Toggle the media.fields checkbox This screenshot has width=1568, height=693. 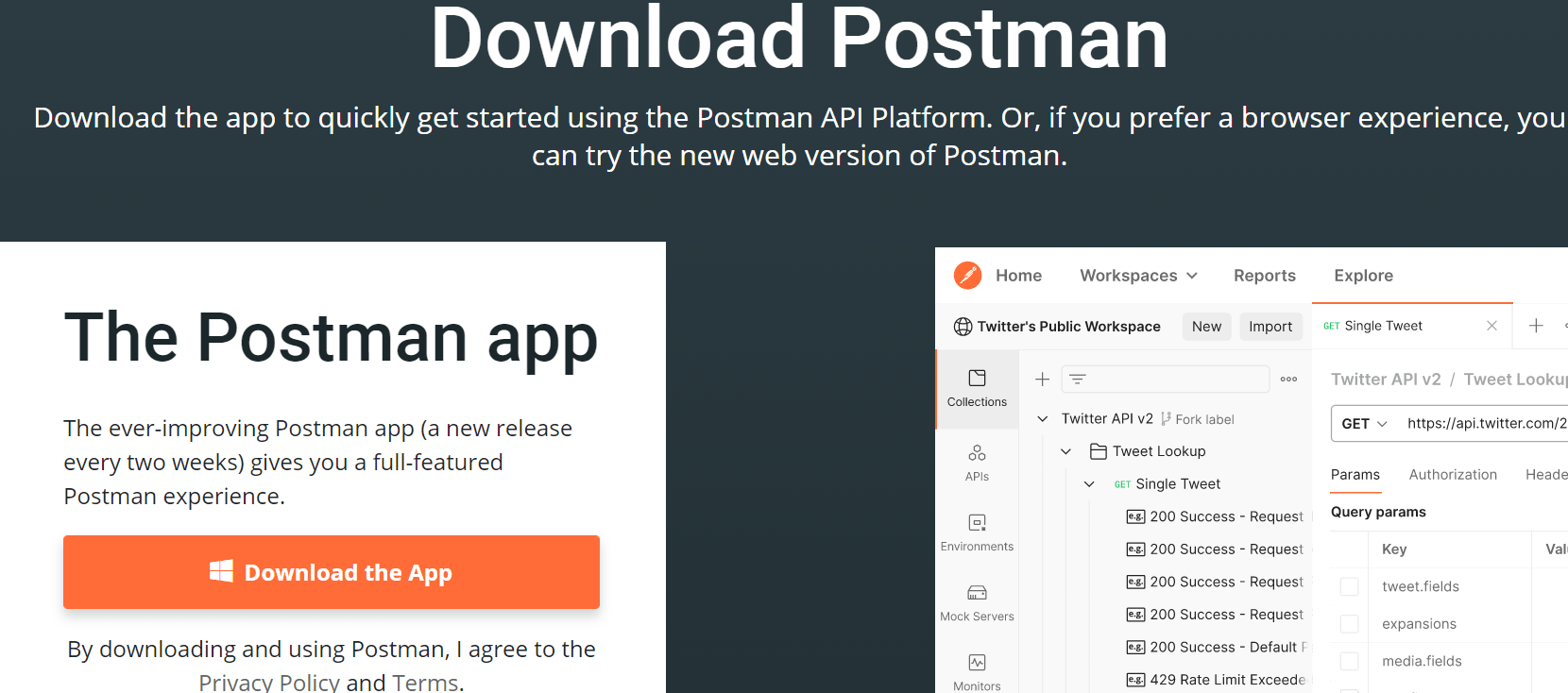tap(1349, 661)
